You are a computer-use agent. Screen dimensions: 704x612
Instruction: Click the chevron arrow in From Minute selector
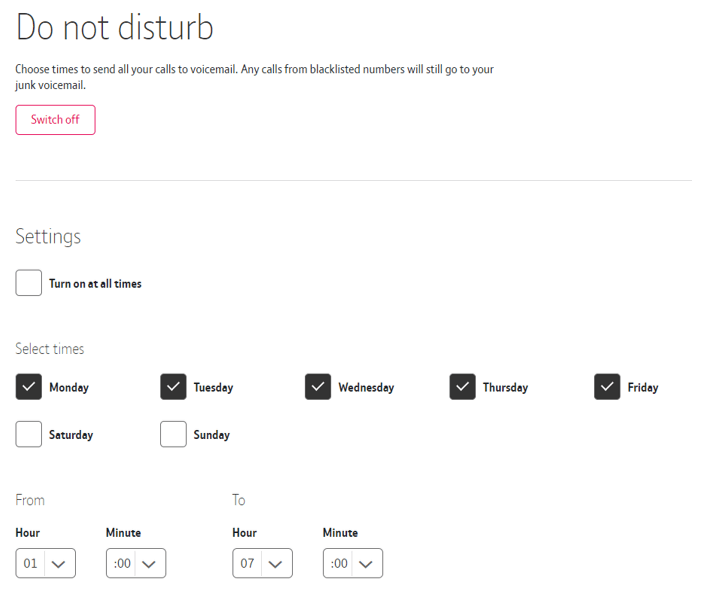click(149, 564)
